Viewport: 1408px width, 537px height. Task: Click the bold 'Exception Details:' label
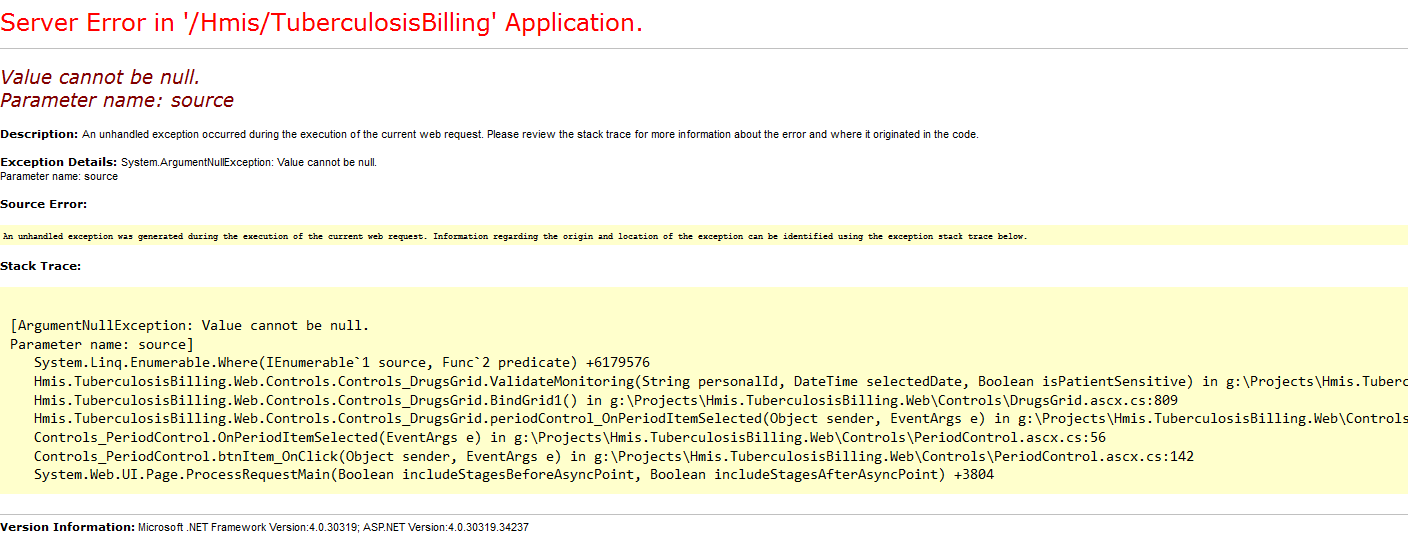pos(59,162)
